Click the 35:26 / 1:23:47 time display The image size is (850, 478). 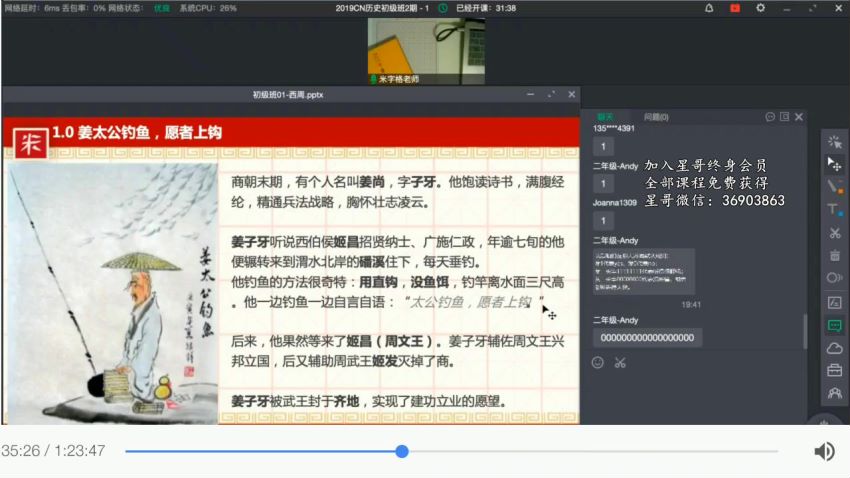[x=53, y=451]
